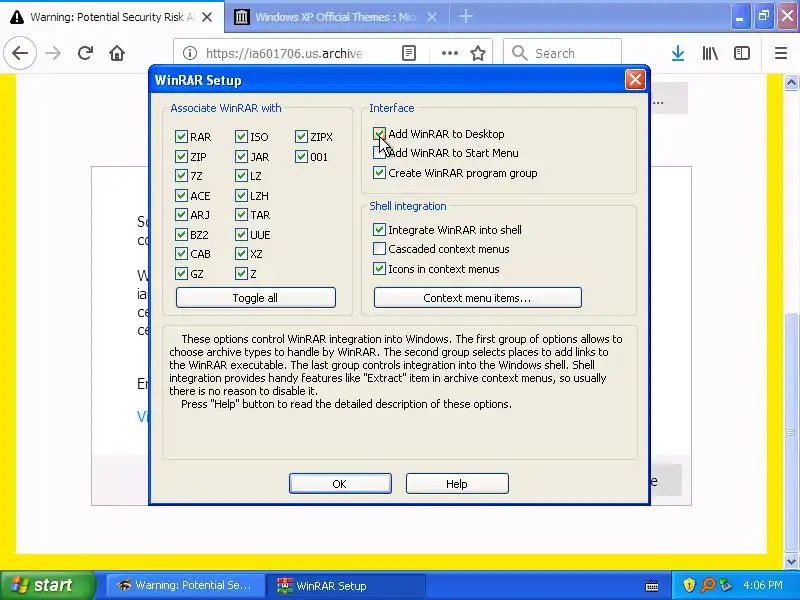Viewport: 800px width, 600px height.
Task: Click the Firefox forward arrow
Action: 53,53
